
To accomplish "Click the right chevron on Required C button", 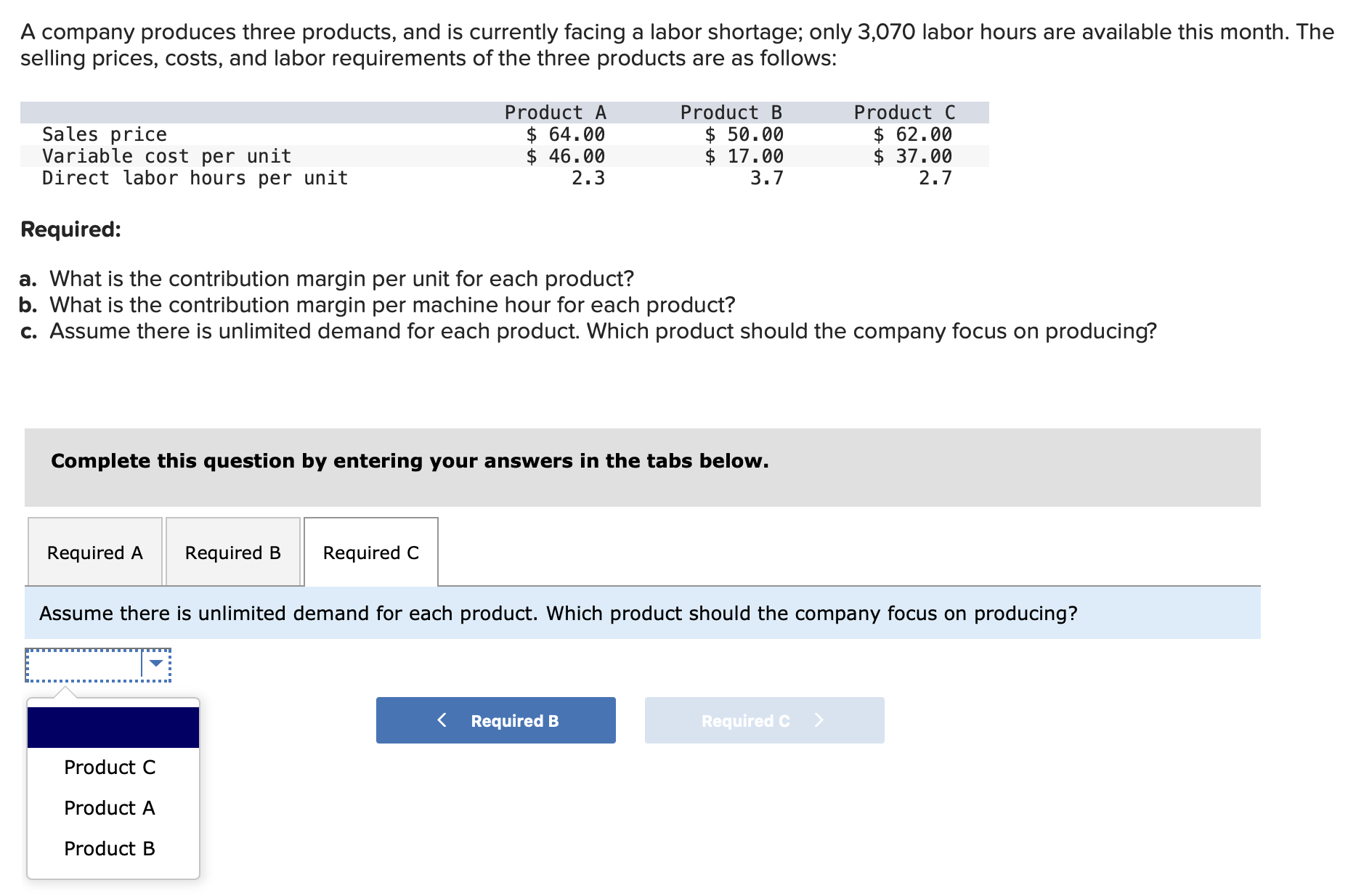I will click(x=819, y=720).
